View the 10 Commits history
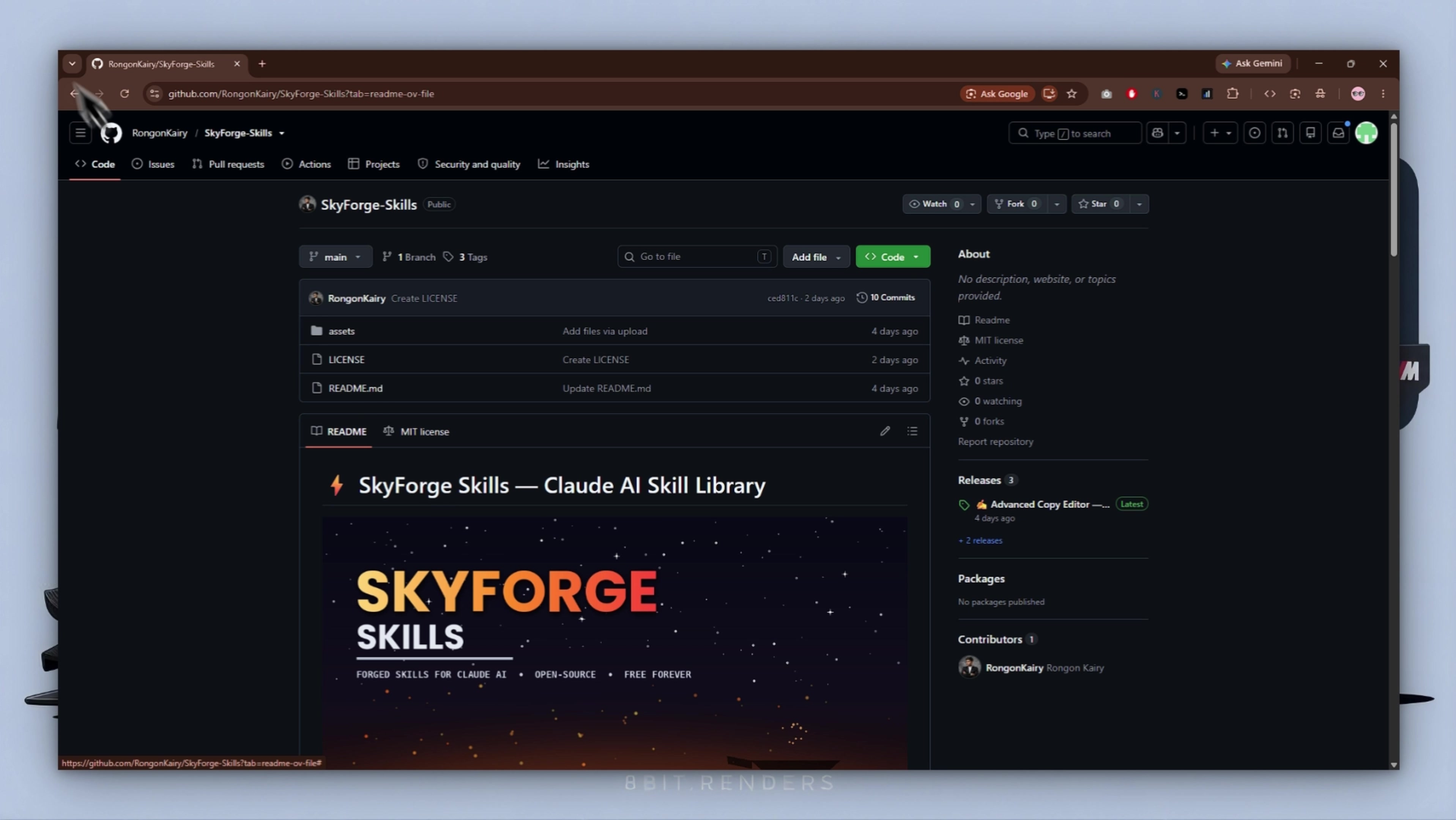 click(x=886, y=298)
